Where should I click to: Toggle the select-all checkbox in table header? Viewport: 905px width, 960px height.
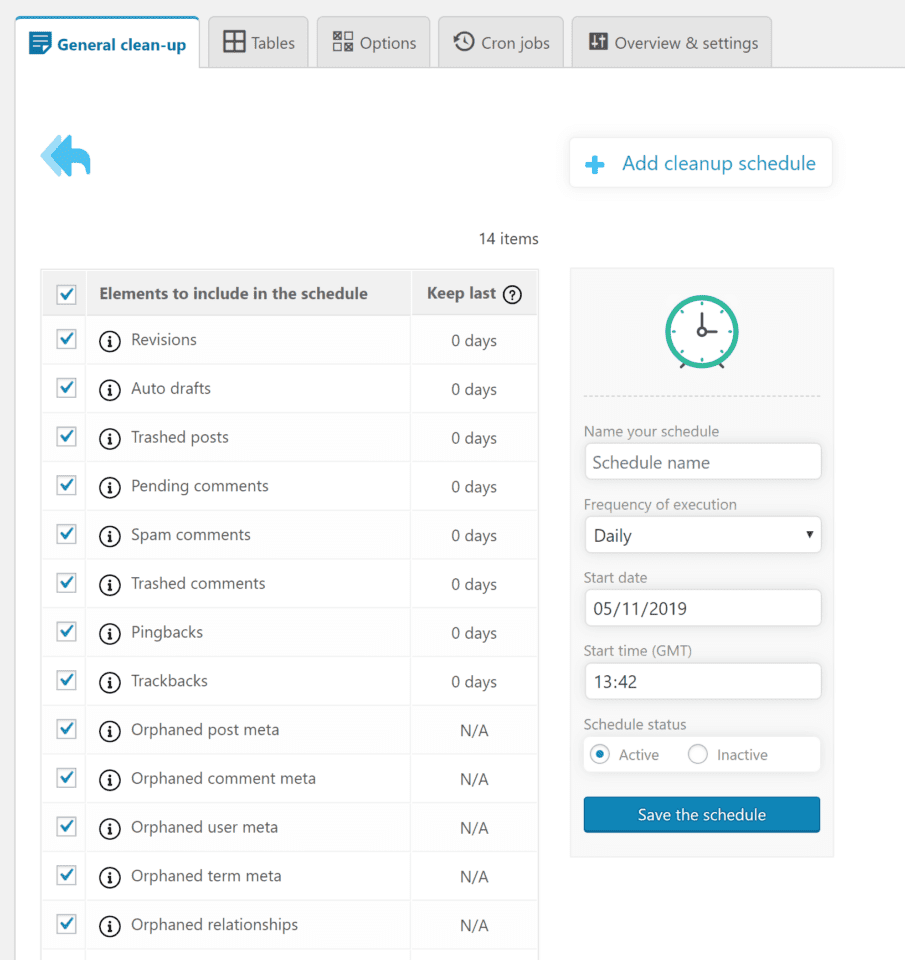coord(67,294)
